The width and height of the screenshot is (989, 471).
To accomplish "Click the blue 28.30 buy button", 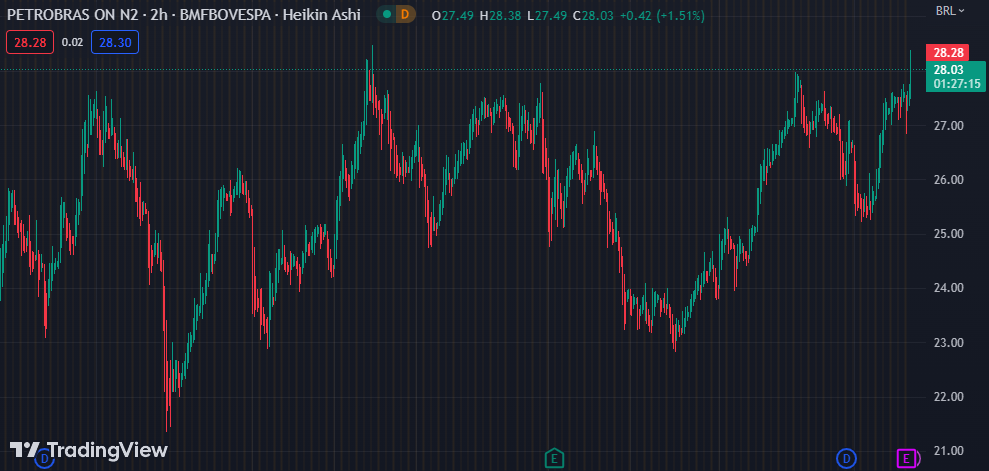I will pyautogui.click(x=115, y=42).
